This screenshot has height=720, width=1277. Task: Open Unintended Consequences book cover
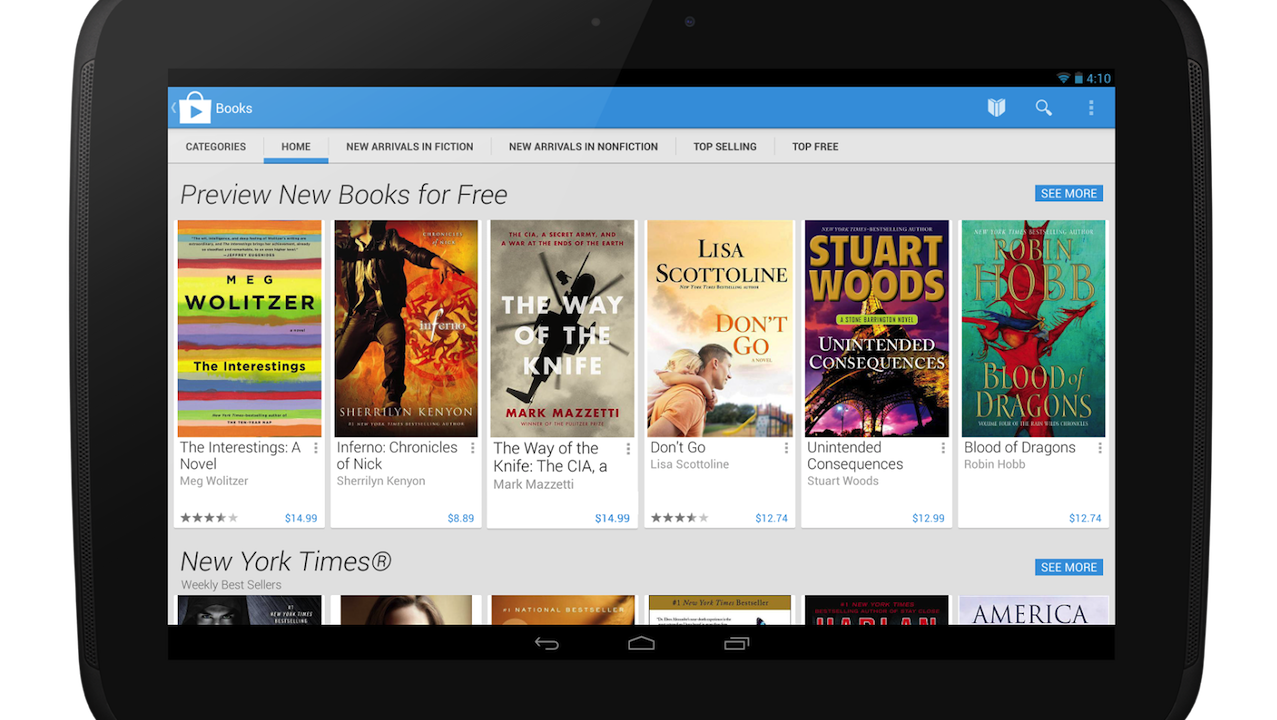click(877, 328)
